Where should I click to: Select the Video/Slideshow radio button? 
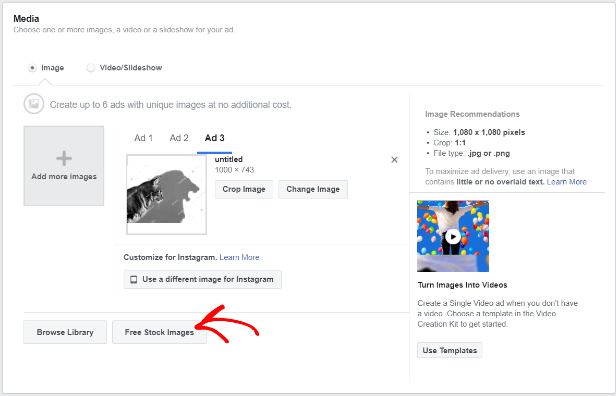pyautogui.click(x=91, y=68)
